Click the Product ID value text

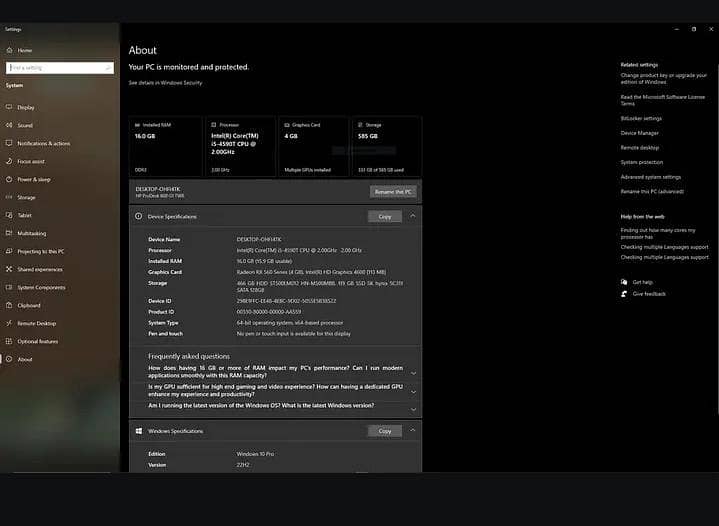coord(269,312)
